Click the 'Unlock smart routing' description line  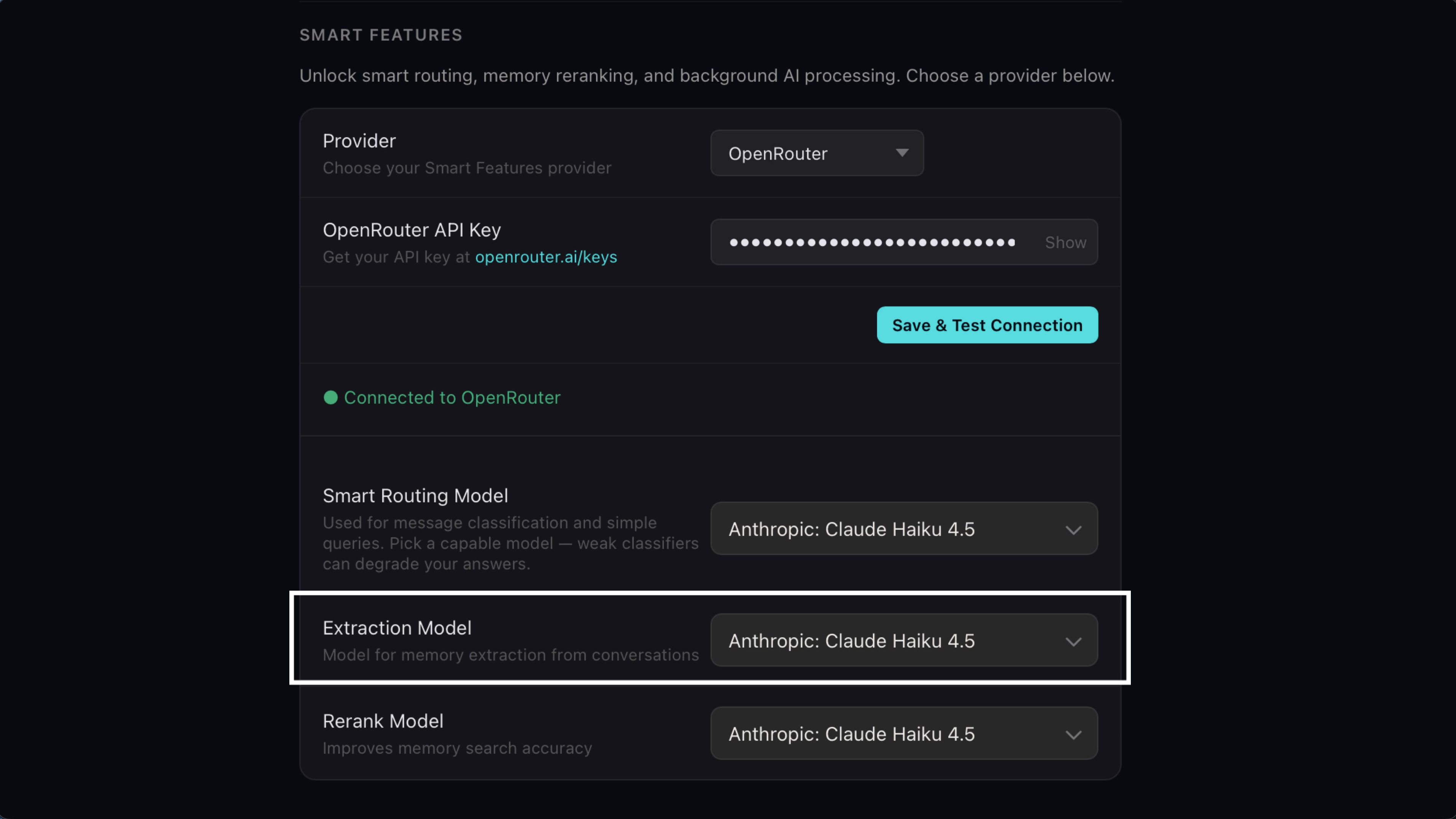pyautogui.click(x=707, y=76)
